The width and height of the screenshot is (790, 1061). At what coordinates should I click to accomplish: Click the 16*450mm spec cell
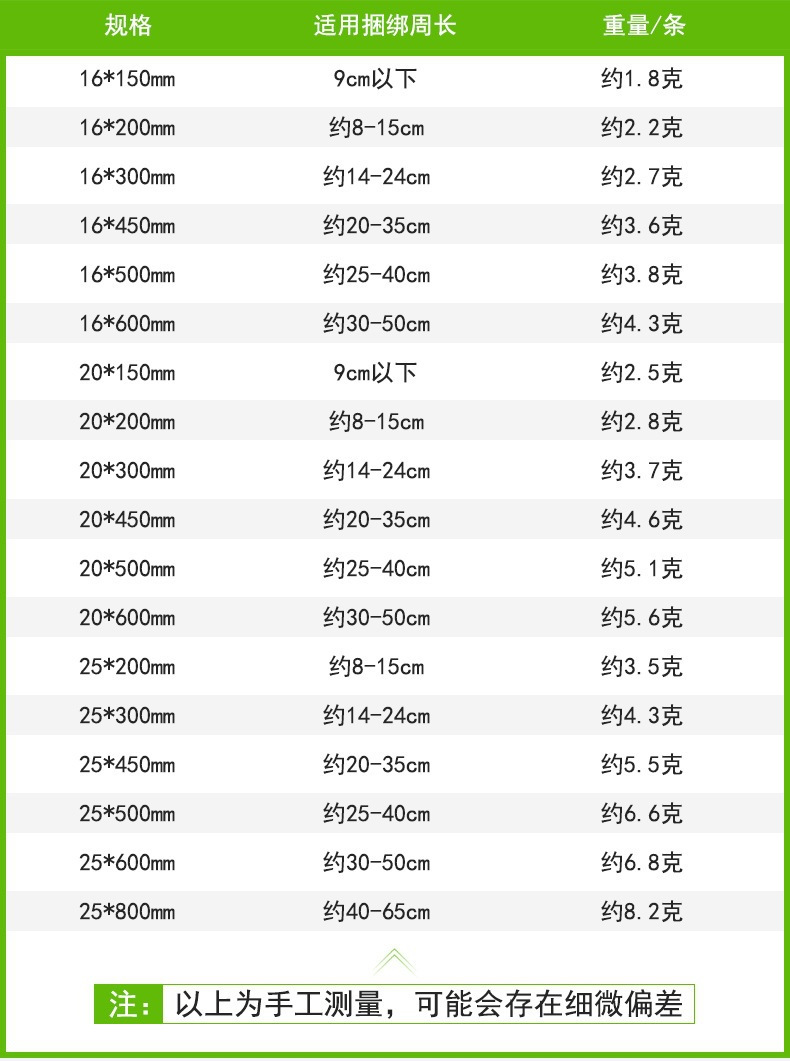[127, 226]
